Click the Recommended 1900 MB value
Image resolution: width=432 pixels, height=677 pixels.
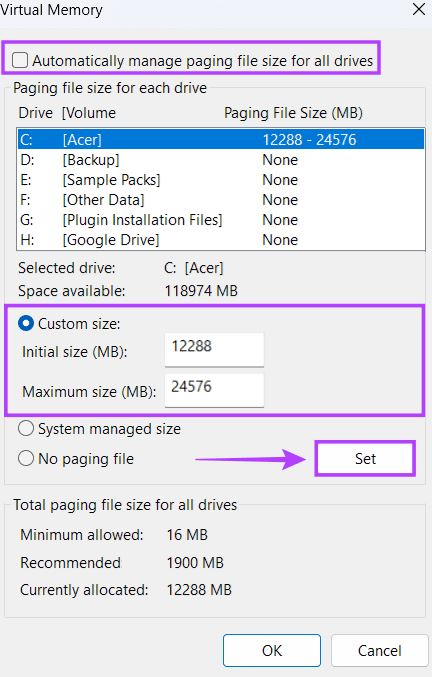coord(195,563)
